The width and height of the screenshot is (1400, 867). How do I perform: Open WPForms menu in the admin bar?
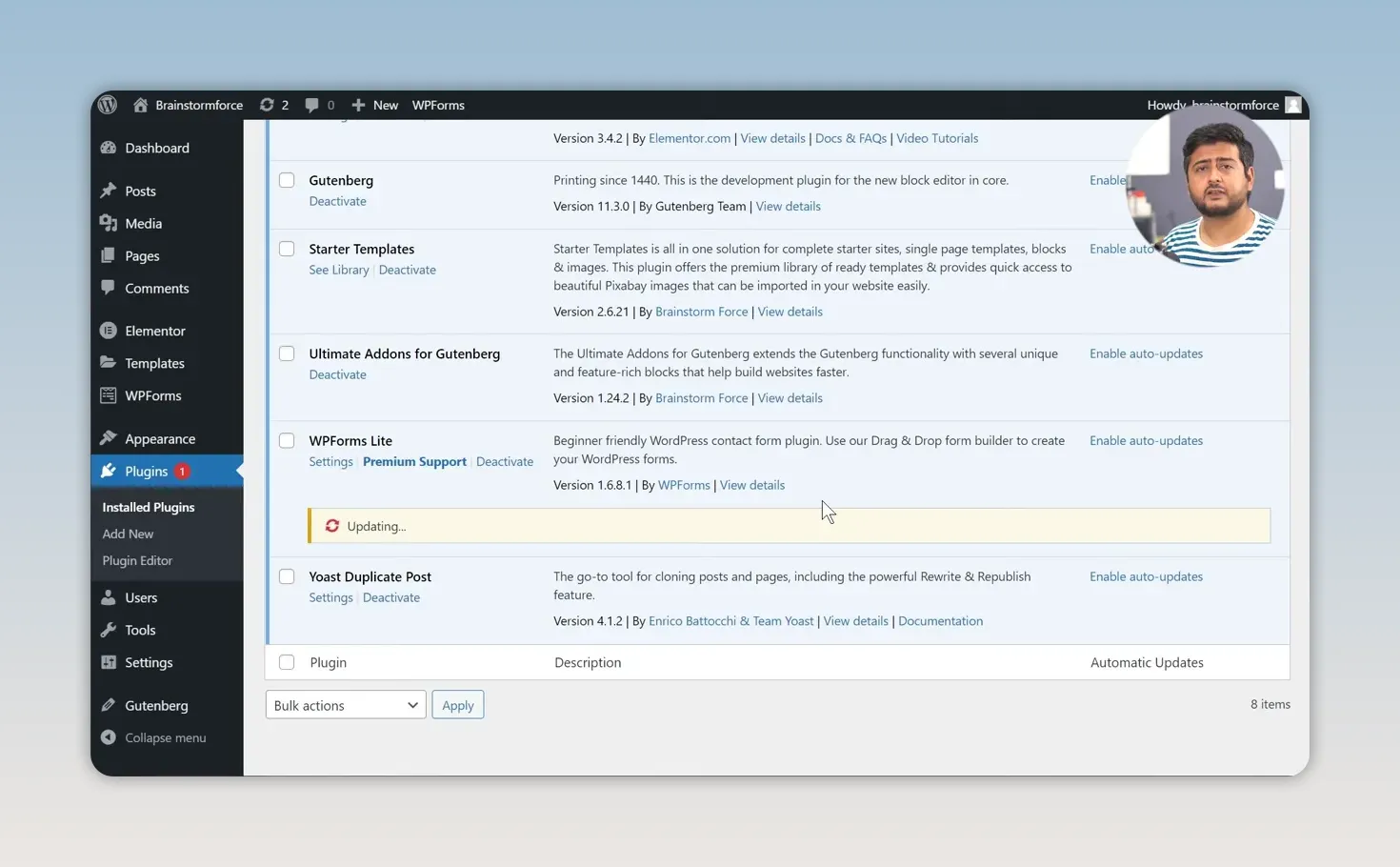(x=438, y=105)
